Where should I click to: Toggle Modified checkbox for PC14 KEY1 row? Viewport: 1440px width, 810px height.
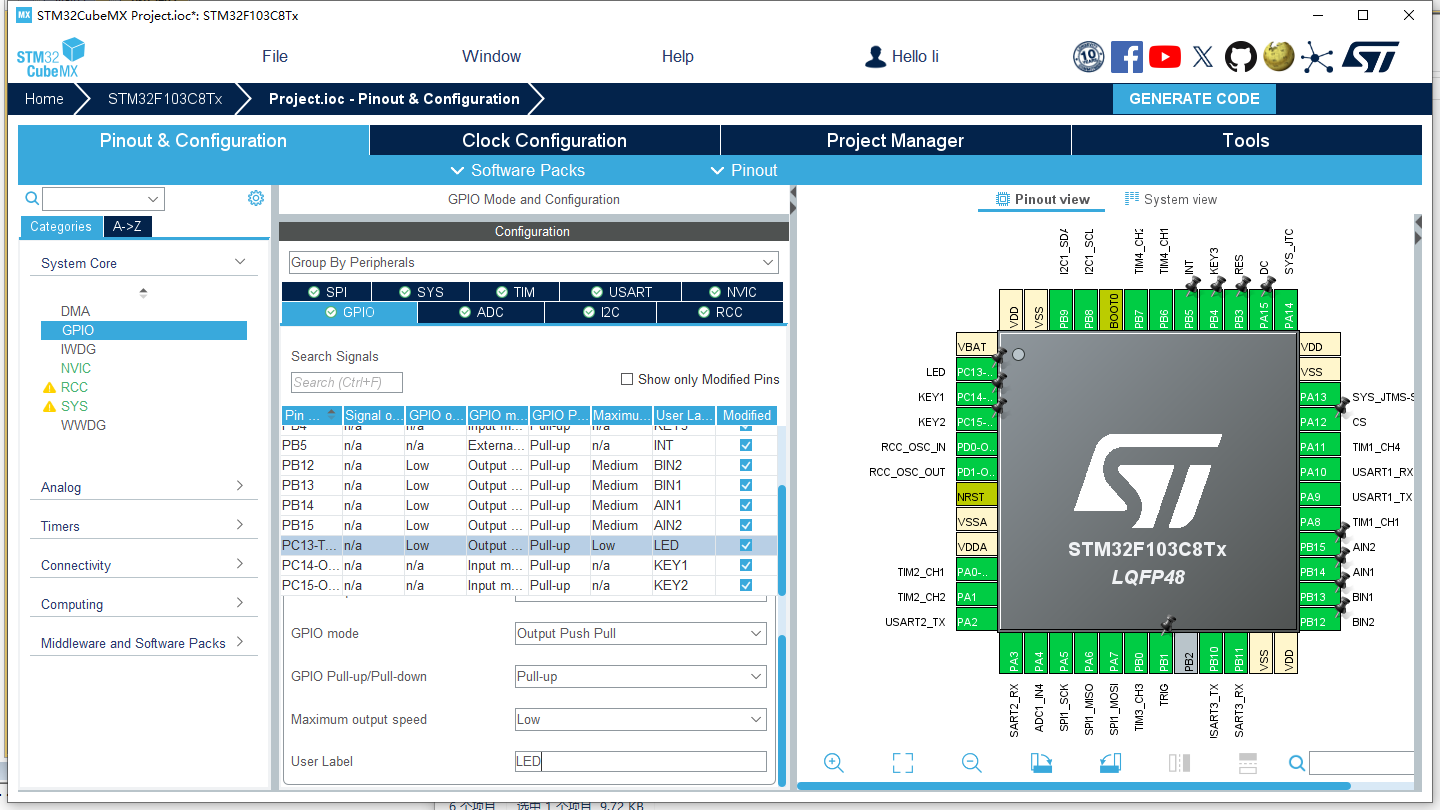point(746,565)
